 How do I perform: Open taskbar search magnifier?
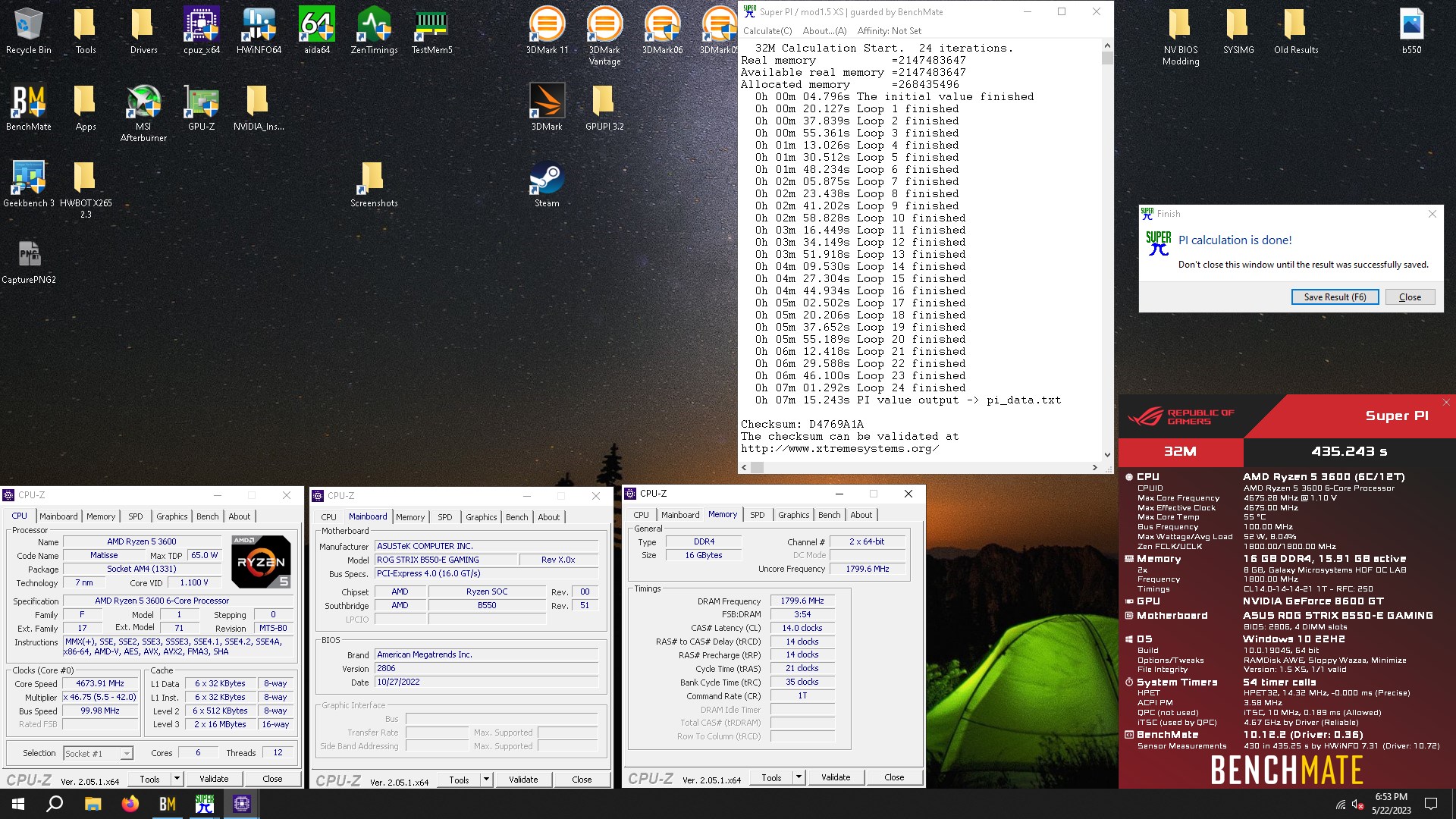55,804
